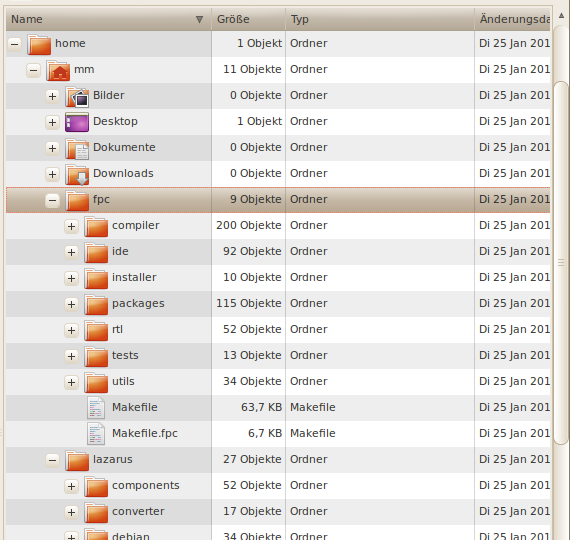Image resolution: width=570 pixels, height=540 pixels.
Task: Sort by the Größe column header
Action: click(248, 19)
